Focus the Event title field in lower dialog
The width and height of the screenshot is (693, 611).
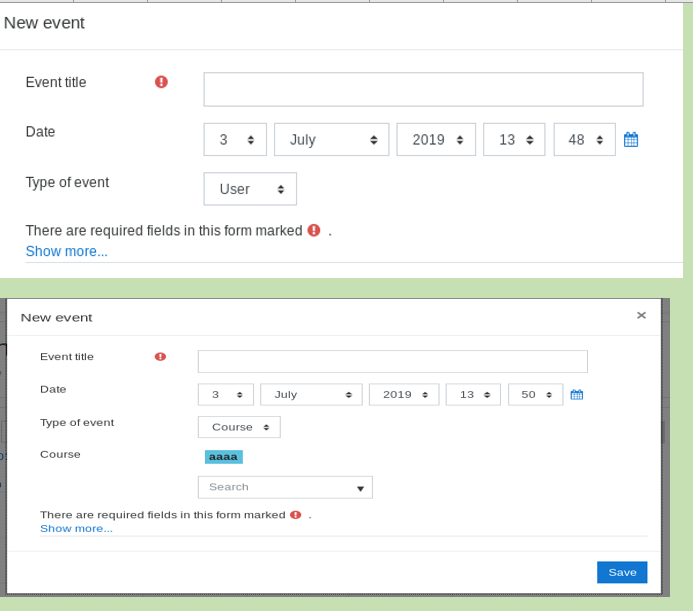coord(392,362)
